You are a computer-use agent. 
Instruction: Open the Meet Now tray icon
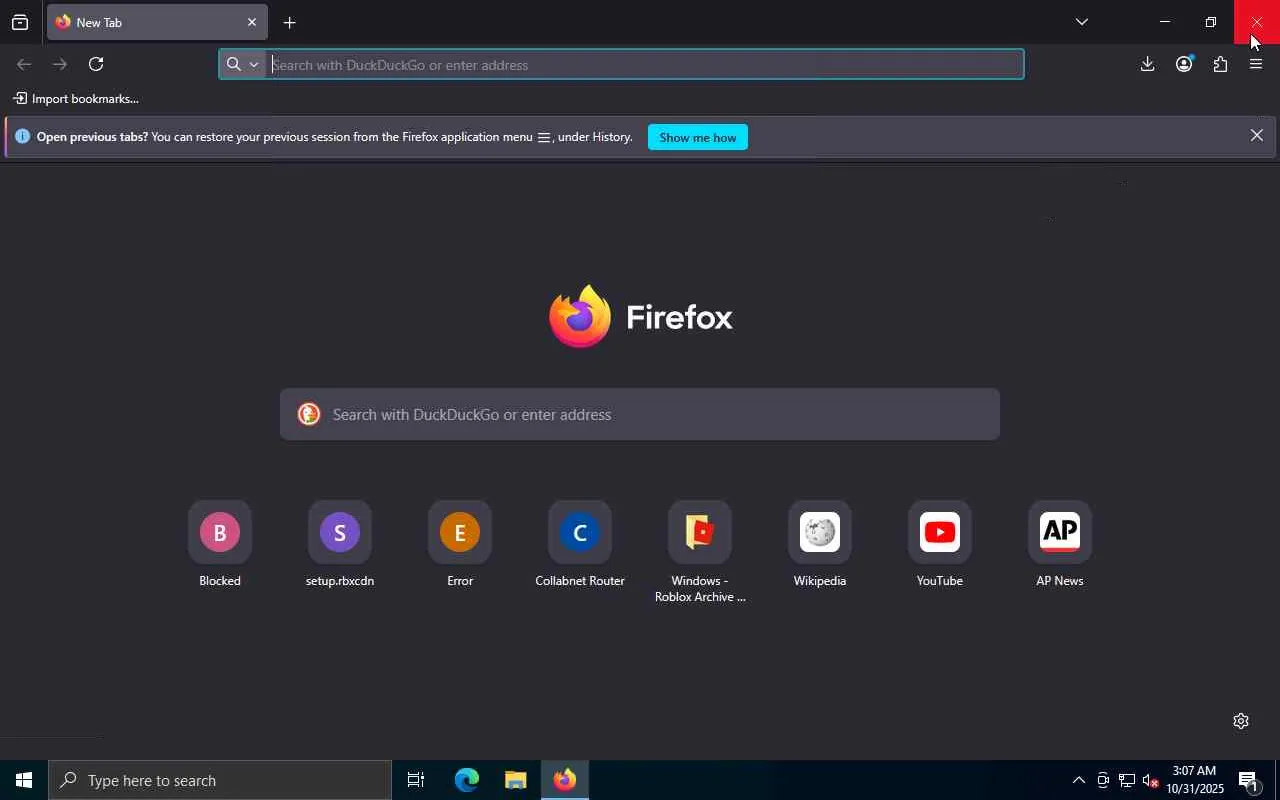(x=1102, y=780)
